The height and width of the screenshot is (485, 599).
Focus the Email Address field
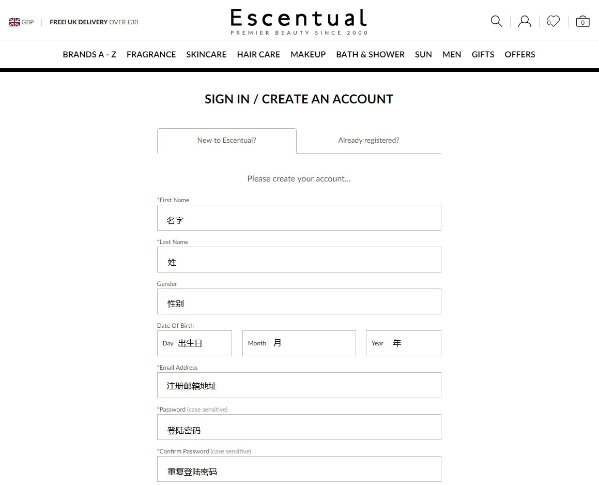pyautogui.click(x=299, y=385)
